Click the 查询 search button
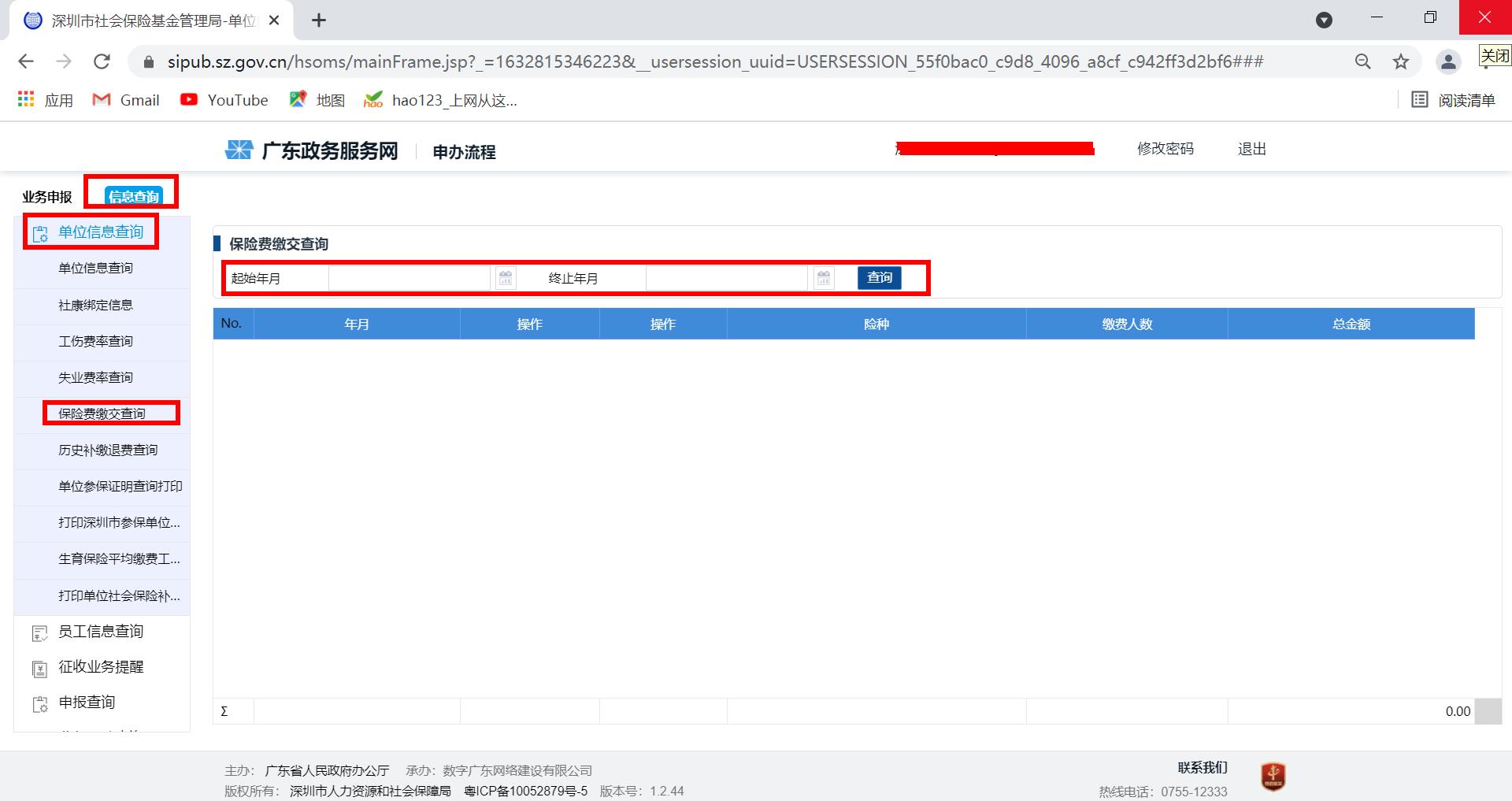1512x801 pixels. (880, 277)
